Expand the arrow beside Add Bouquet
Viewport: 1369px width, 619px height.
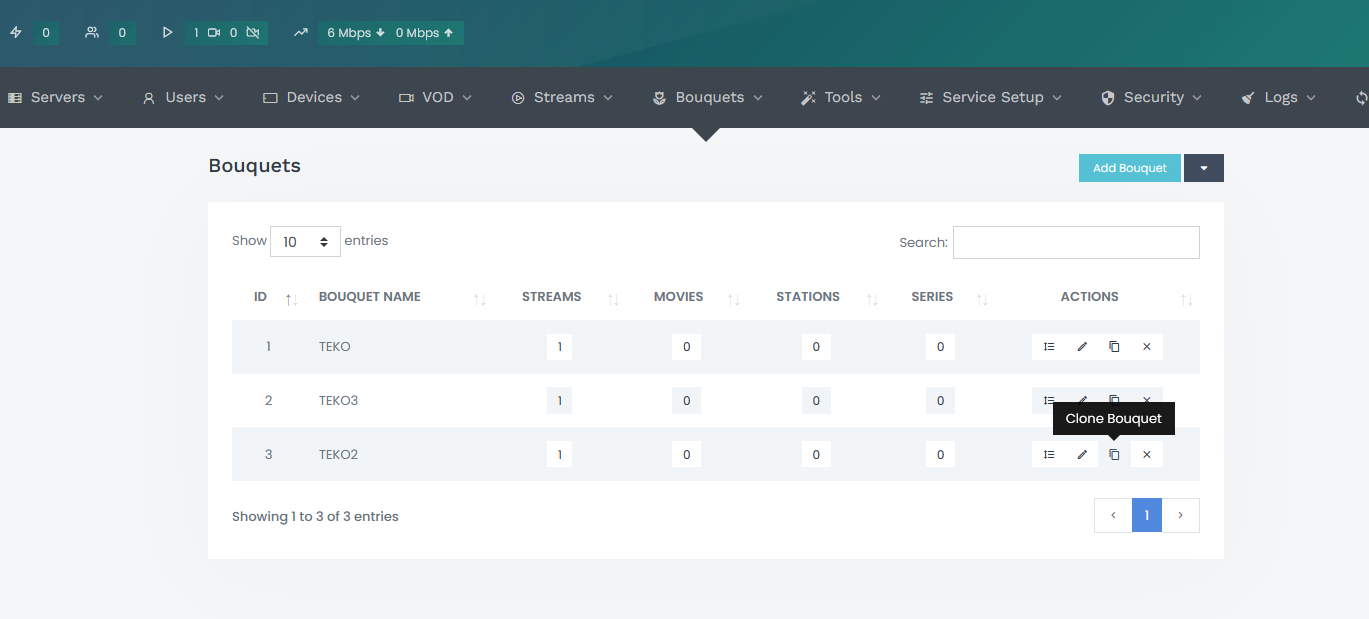pos(1203,168)
